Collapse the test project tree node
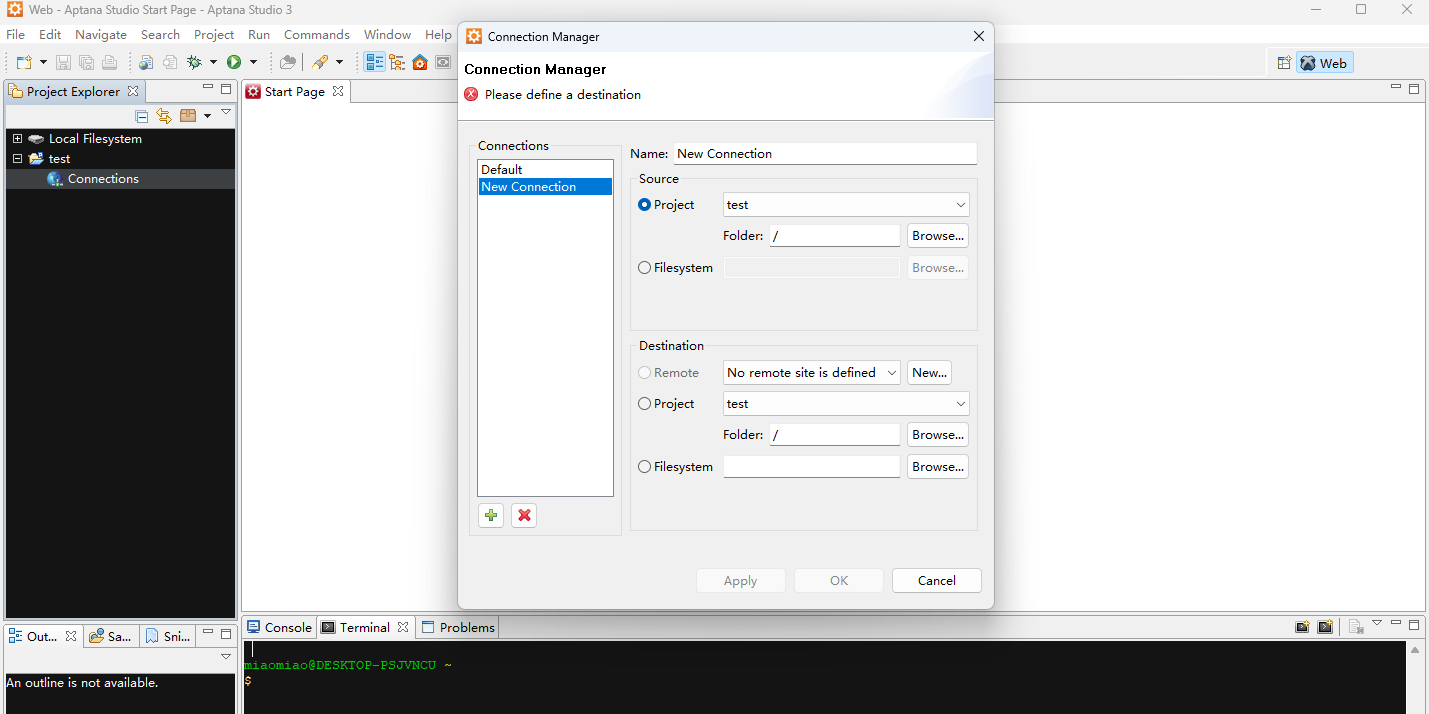Image resolution: width=1429 pixels, height=714 pixels. (x=17, y=159)
